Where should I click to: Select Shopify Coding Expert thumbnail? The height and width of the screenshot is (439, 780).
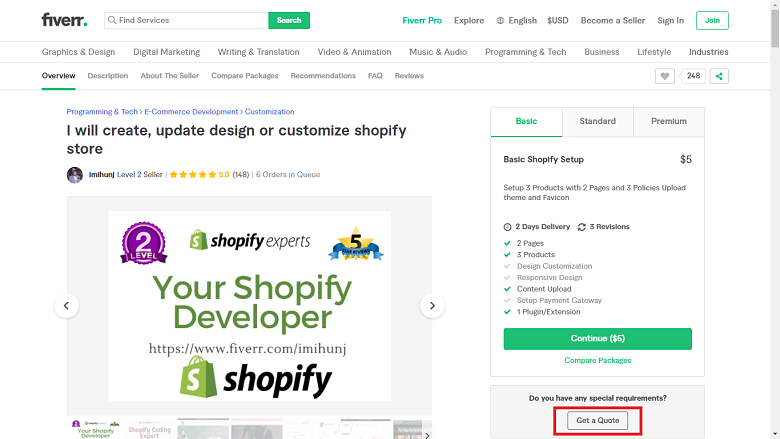pos(149,429)
